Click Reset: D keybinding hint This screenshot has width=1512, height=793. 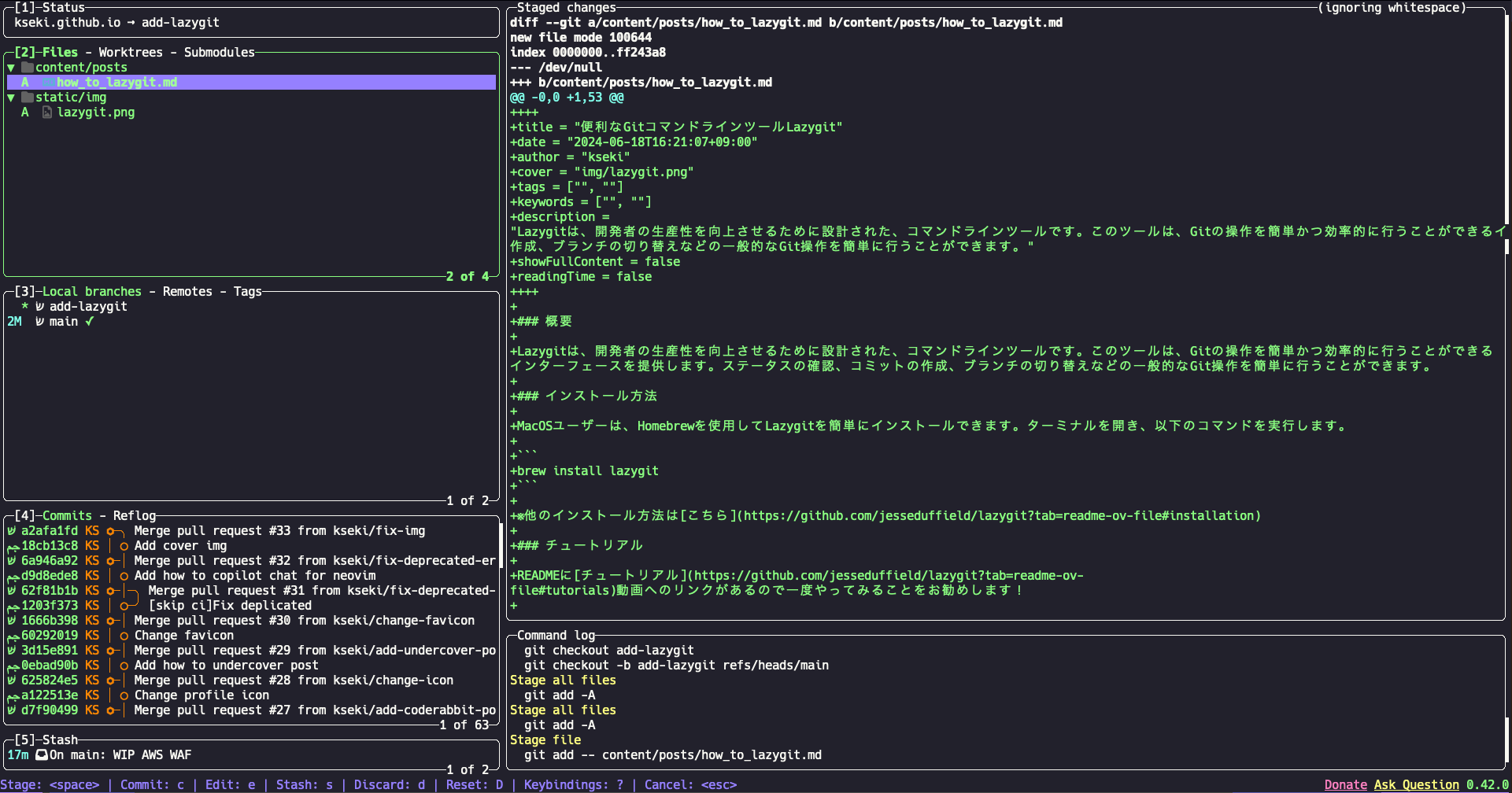coord(475,785)
